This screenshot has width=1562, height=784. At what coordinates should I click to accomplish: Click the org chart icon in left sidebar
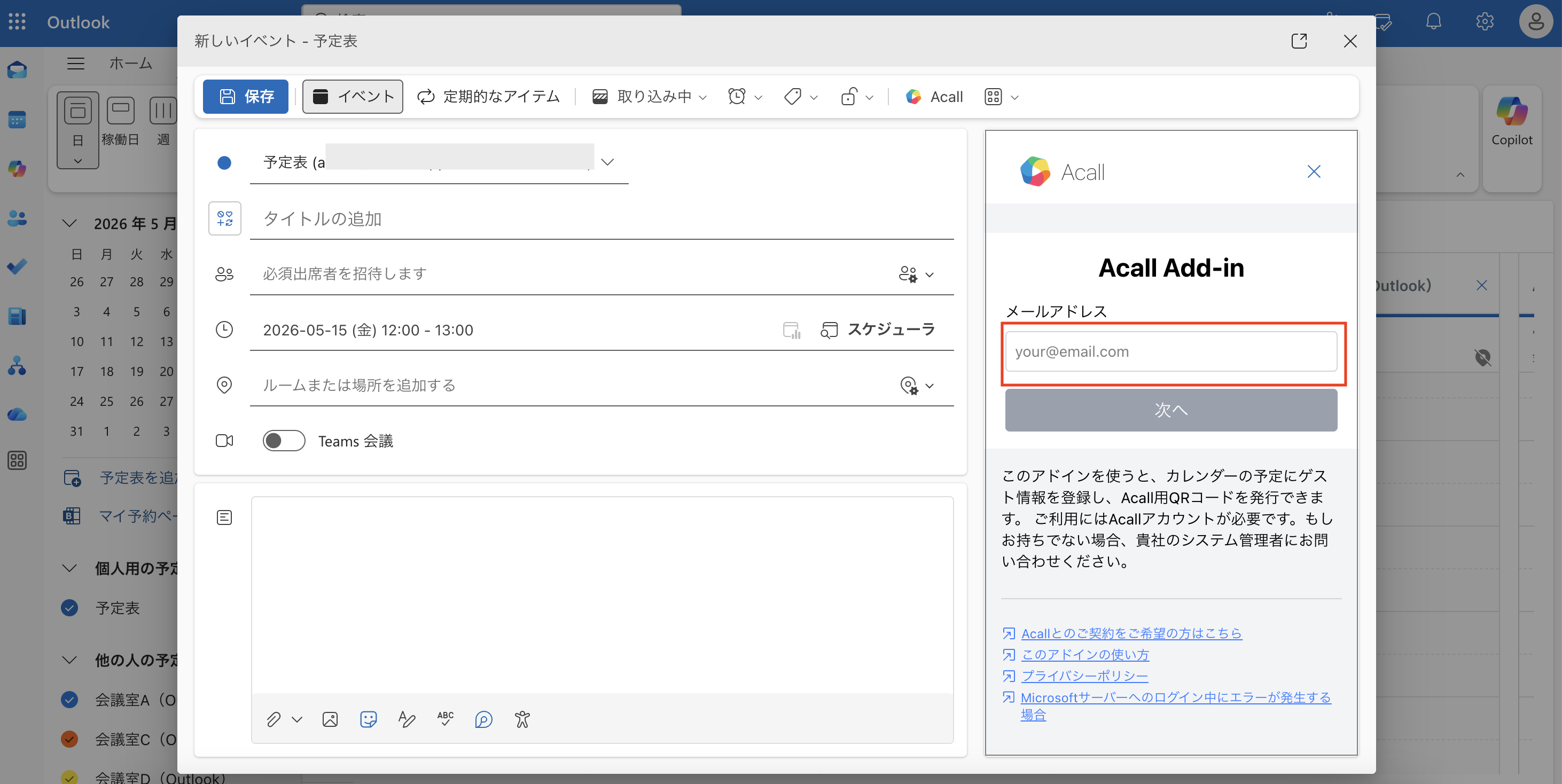coord(17,365)
